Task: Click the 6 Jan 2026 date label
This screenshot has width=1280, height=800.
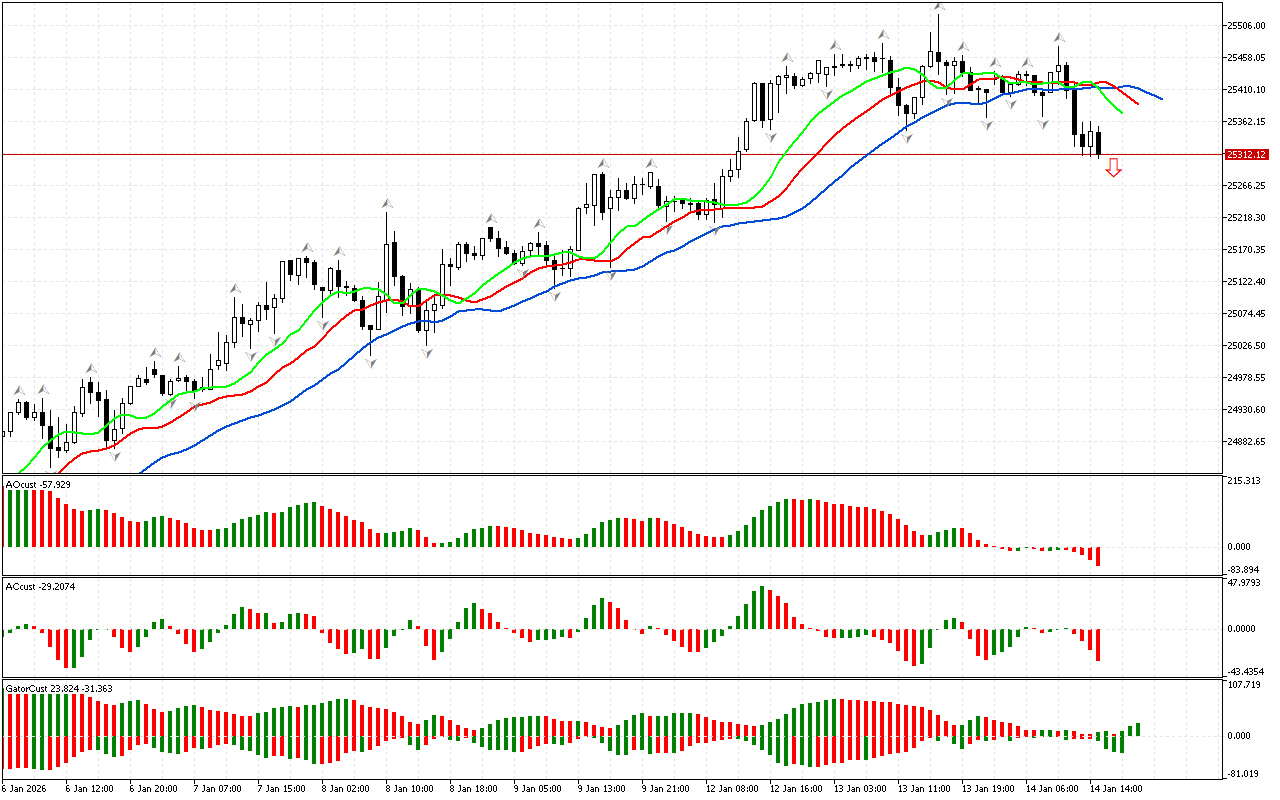Action: [x=25, y=788]
